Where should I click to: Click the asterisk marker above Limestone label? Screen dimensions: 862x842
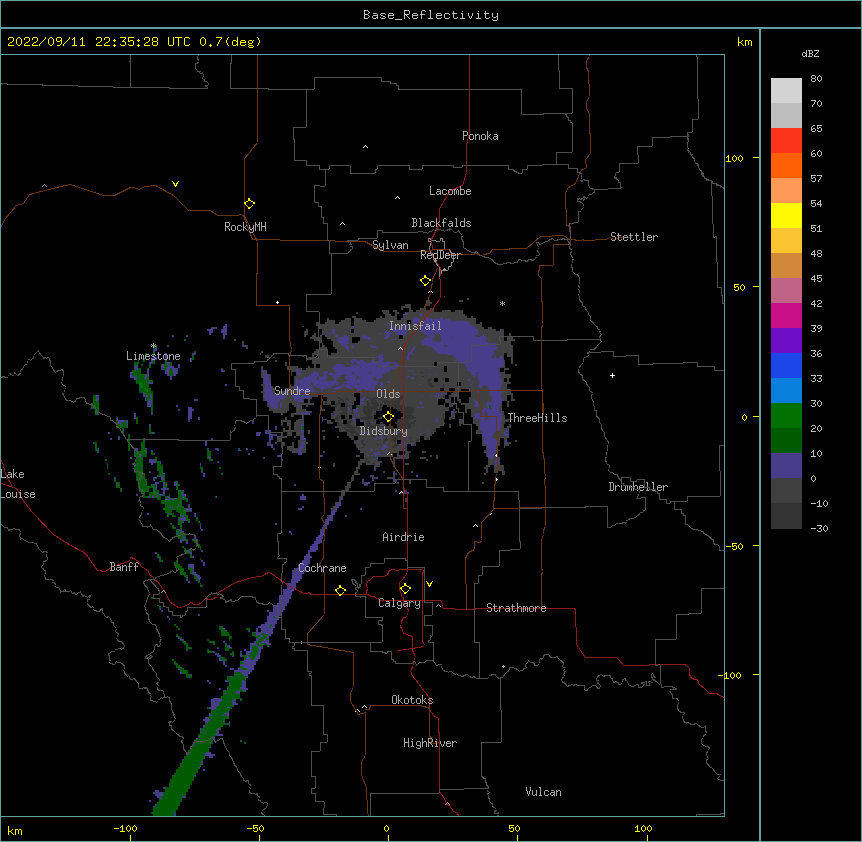tap(154, 346)
